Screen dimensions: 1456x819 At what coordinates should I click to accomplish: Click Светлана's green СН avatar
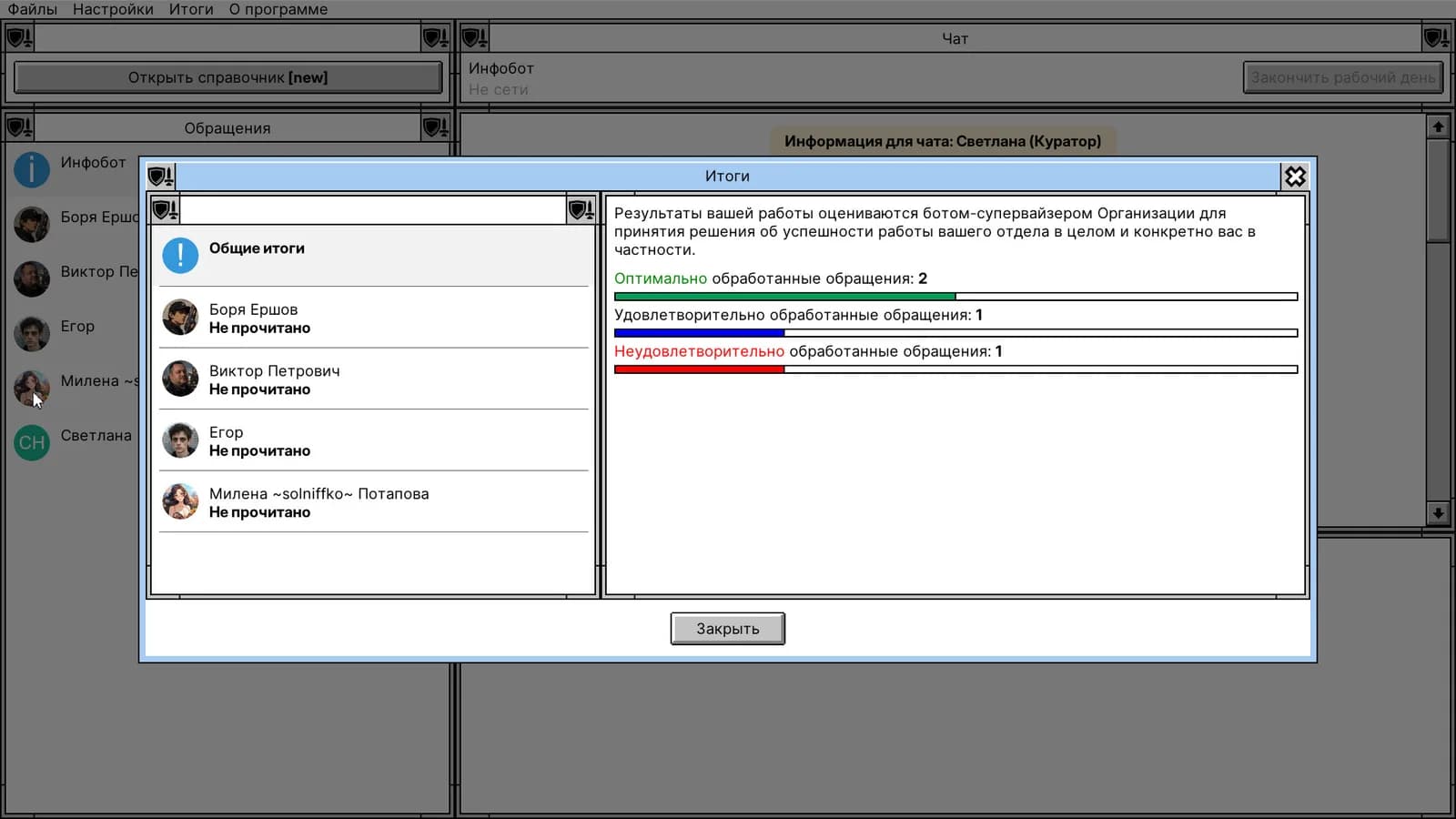(x=32, y=443)
